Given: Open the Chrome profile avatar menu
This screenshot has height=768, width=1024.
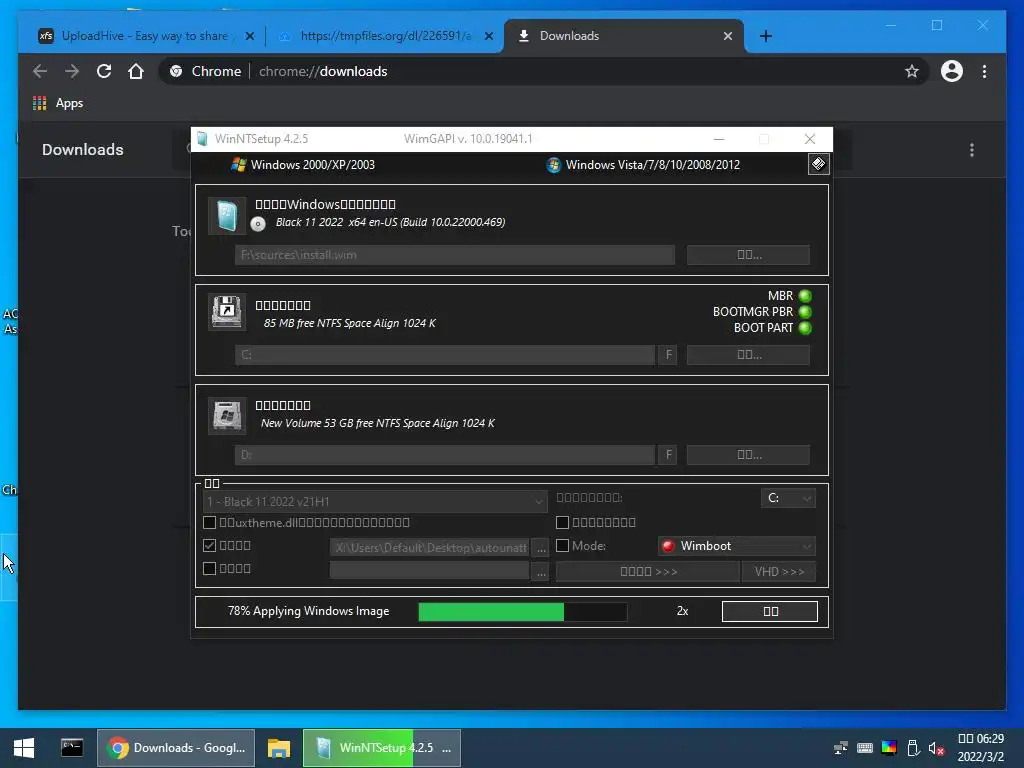Looking at the screenshot, I should pyautogui.click(x=952, y=71).
